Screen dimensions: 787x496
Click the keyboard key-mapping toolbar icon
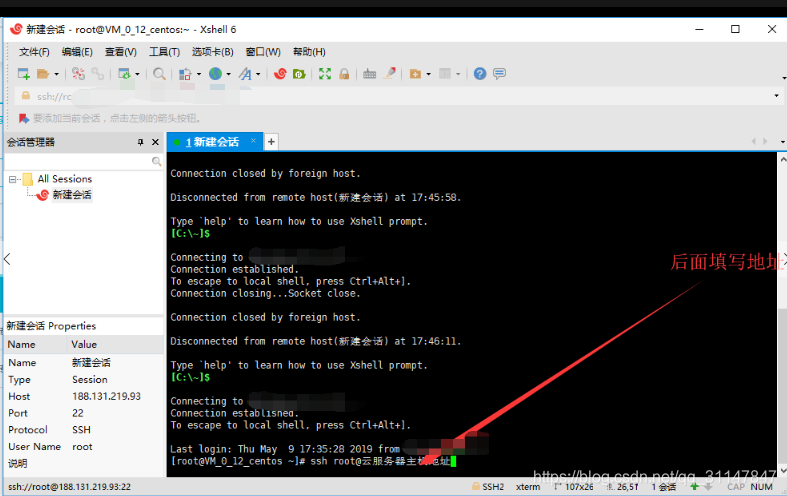coord(369,74)
